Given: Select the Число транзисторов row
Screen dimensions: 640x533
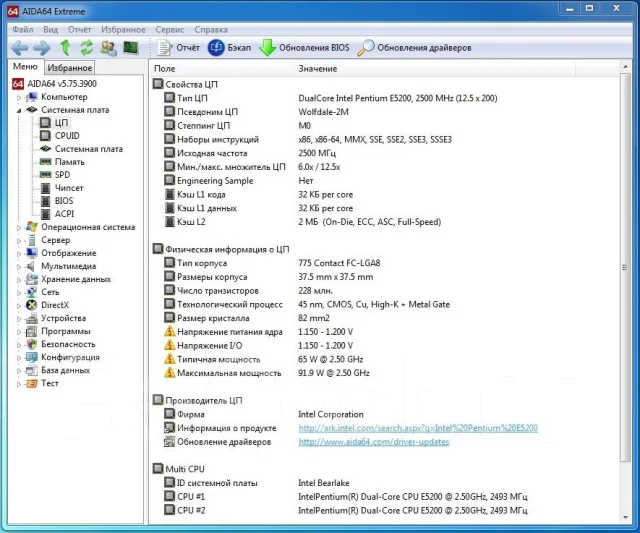Looking at the screenshot, I should tap(249, 291).
